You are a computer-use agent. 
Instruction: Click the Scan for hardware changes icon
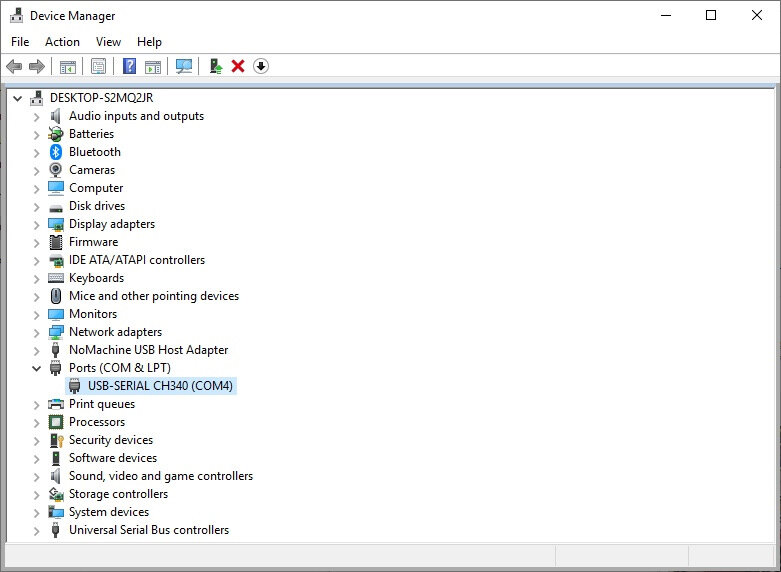click(184, 66)
